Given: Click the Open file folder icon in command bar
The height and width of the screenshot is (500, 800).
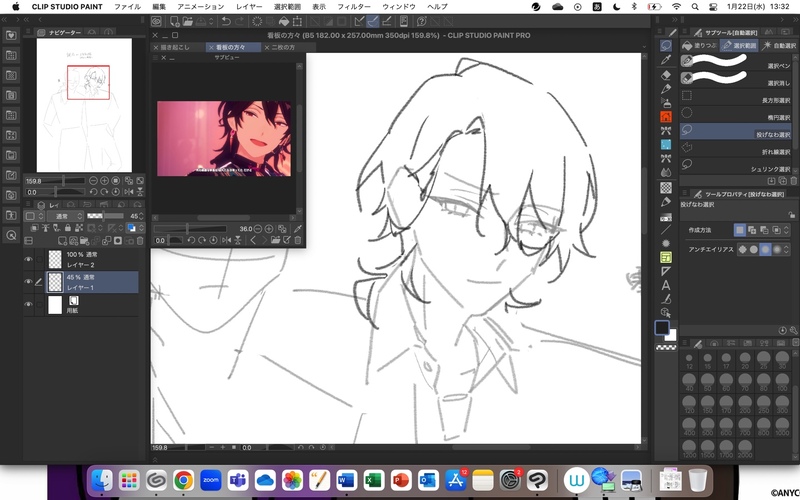Looking at the screenshot, I should point(187,21).
